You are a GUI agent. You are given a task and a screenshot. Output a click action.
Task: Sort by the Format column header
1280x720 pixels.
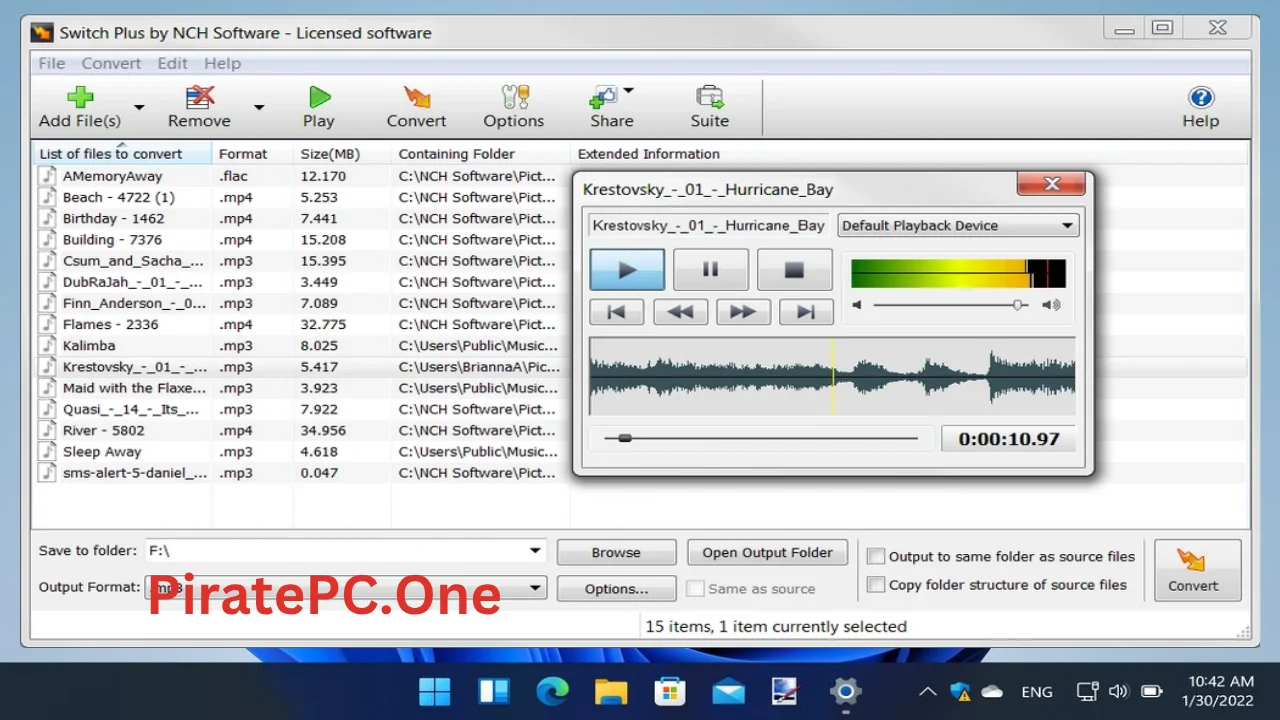(252, 154)
